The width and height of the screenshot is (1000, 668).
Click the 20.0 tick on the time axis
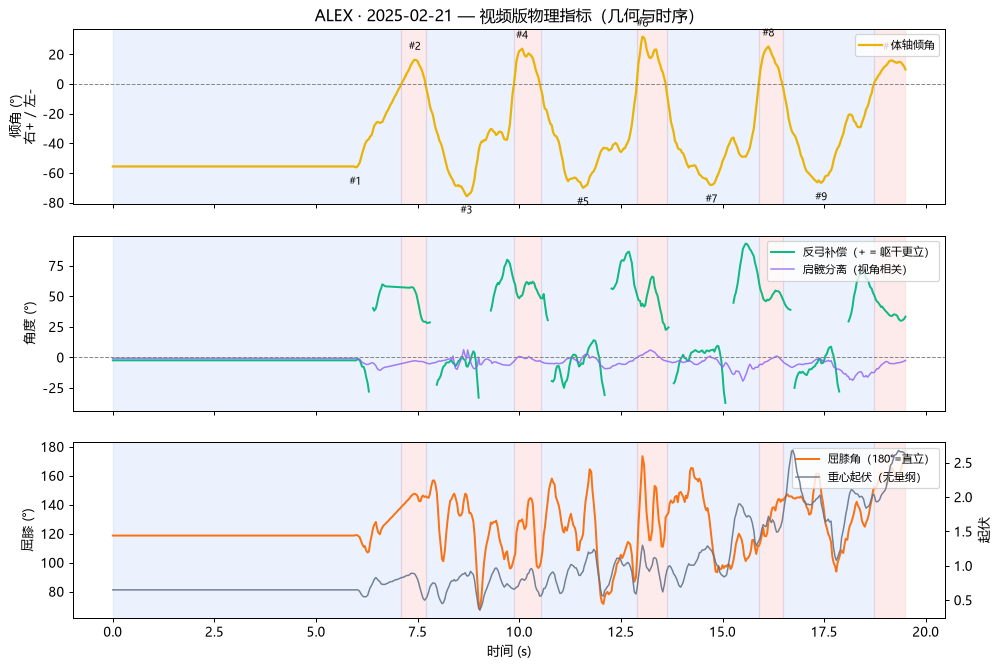(x=926, y=632)
